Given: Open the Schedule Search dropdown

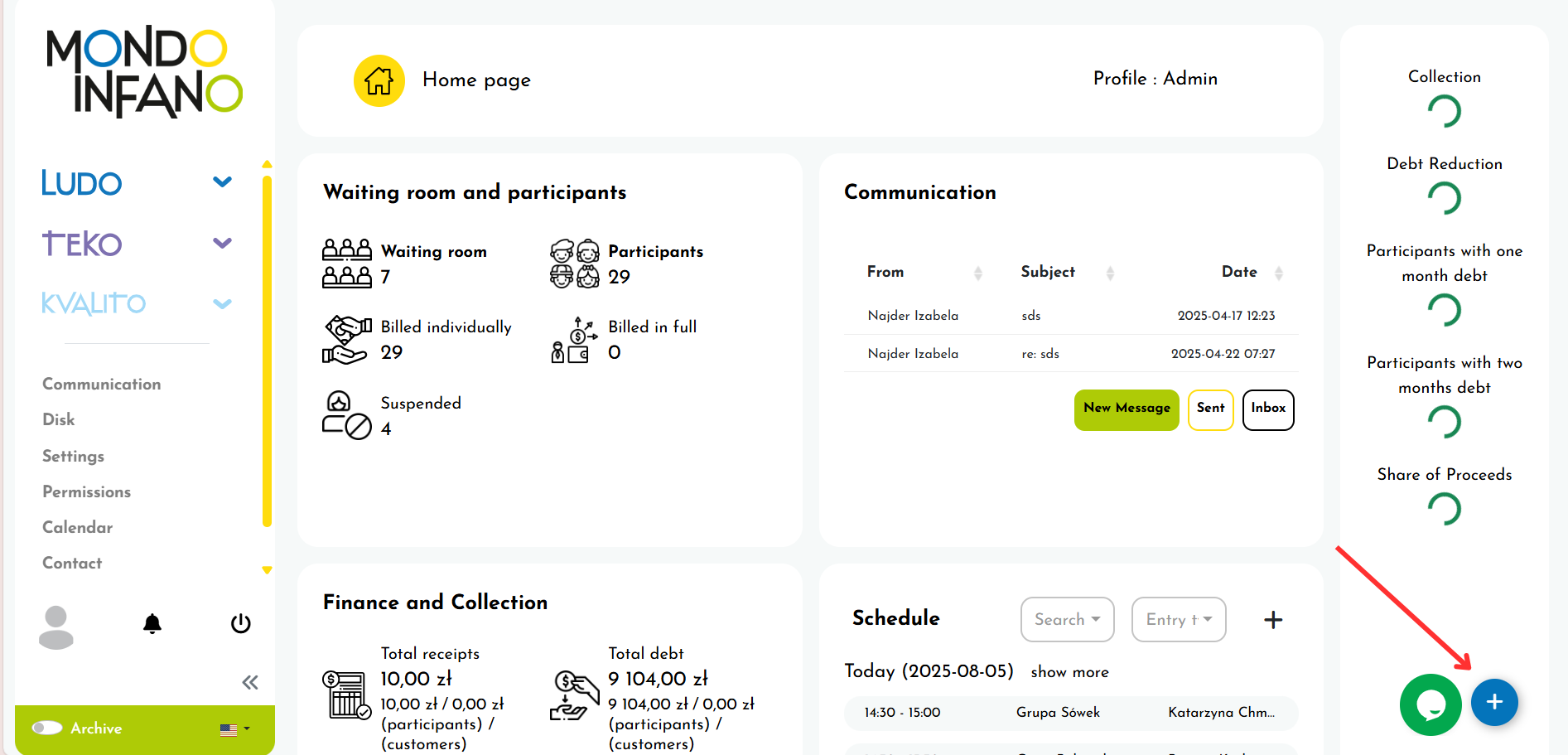Looking at the screenshot, I should (1067, 620).
